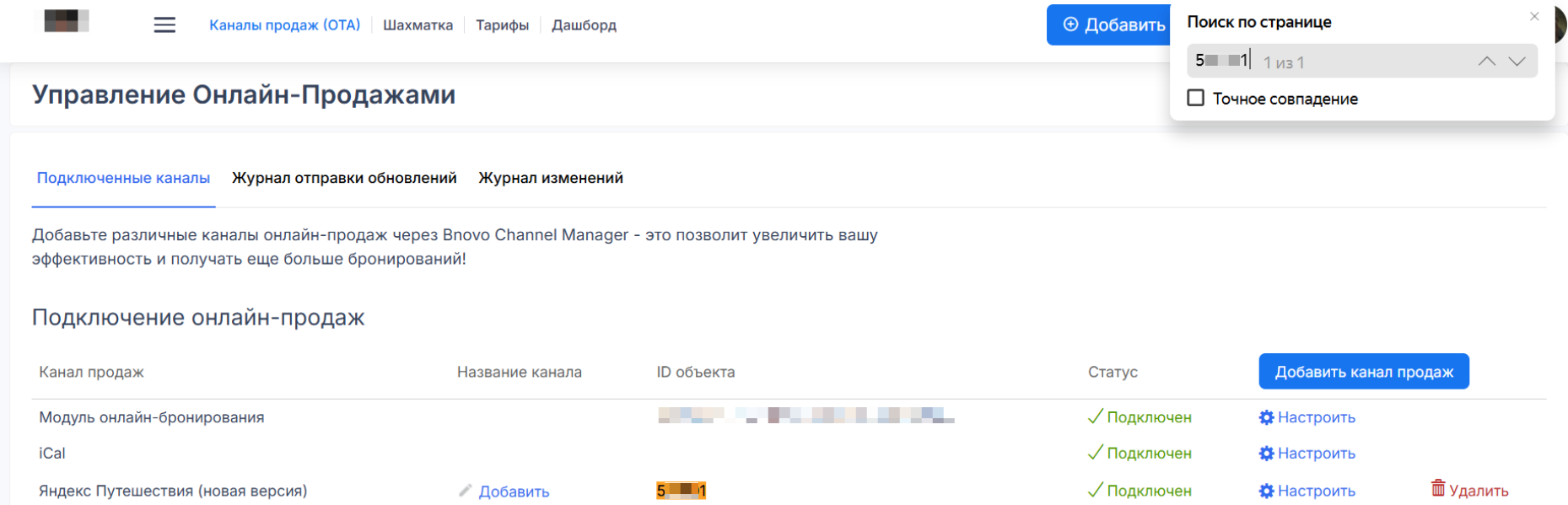This screenshot has width=1568, height=505.
Task: Switch to Журнал изменений tab
Action: point(551,178)
